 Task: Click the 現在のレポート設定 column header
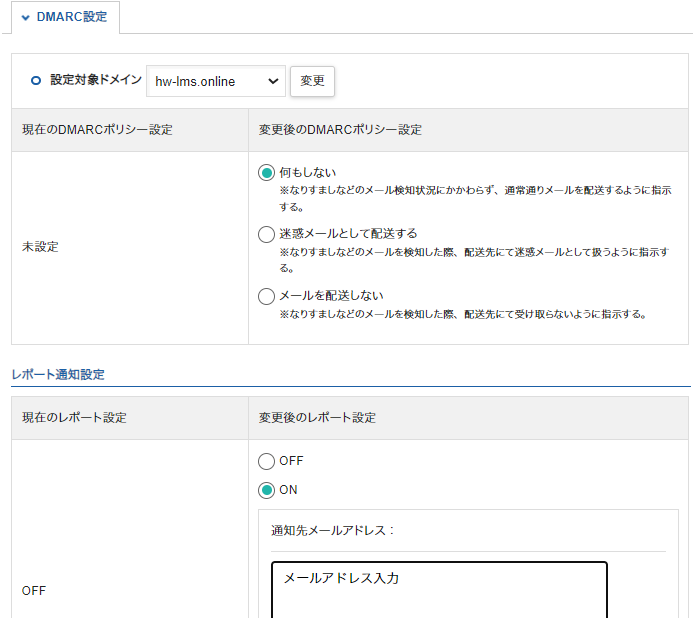[74, 417]
